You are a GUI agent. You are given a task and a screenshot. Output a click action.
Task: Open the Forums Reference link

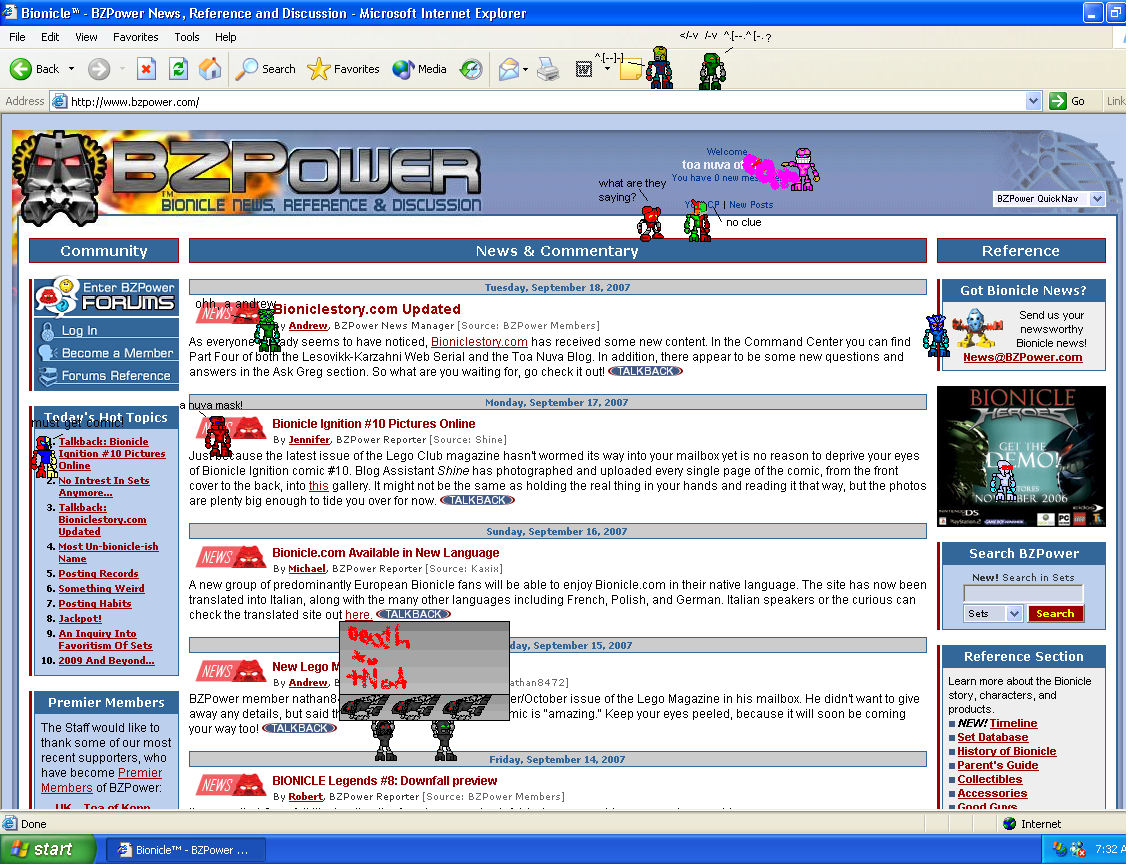pos(116,375)
